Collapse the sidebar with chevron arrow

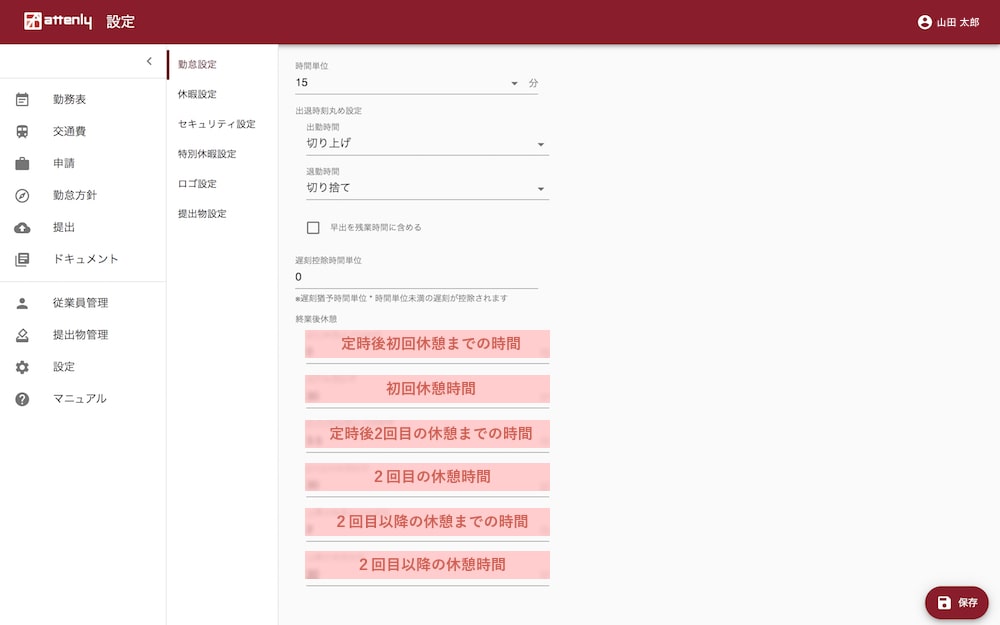(149, 62)
